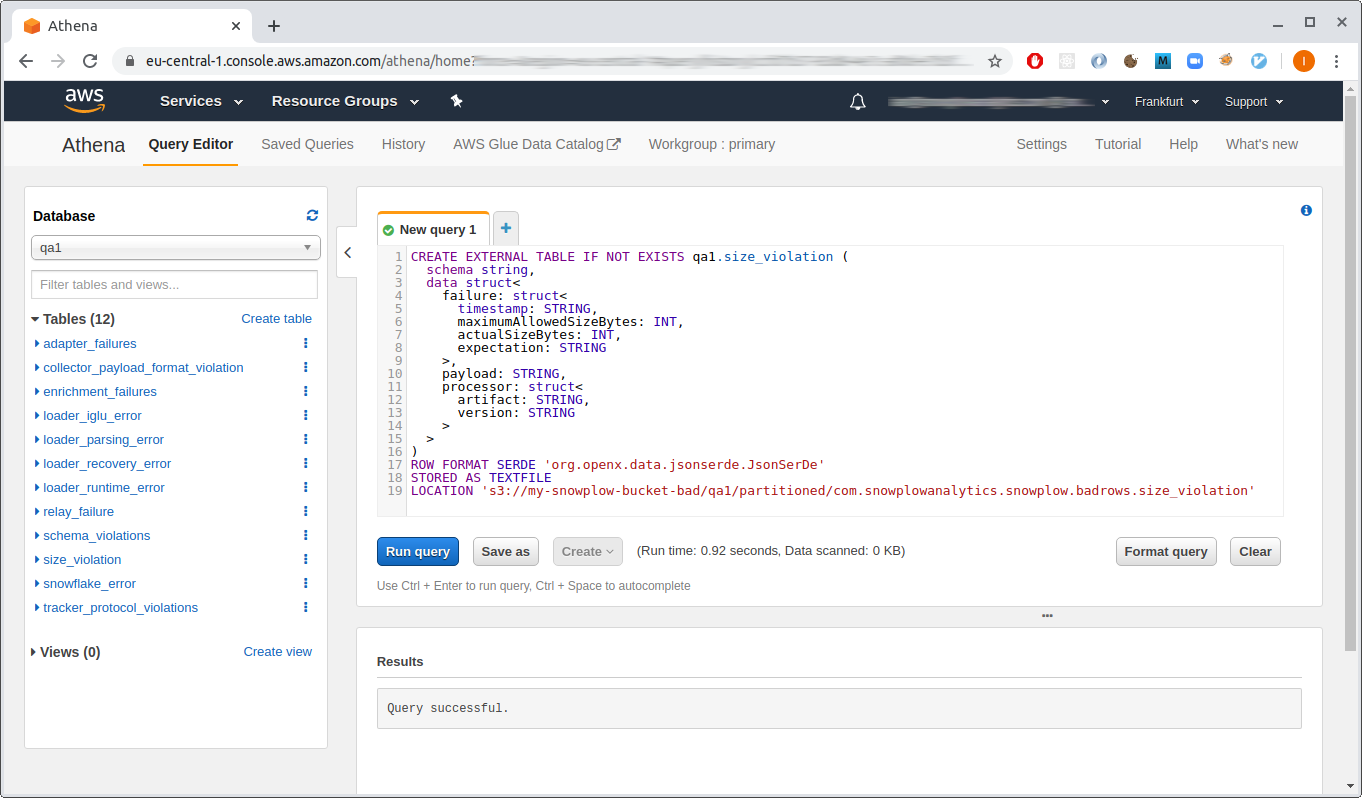Refresh the database list icon
Viewport: 1362px width, 798px height.
tap(312, 215)
